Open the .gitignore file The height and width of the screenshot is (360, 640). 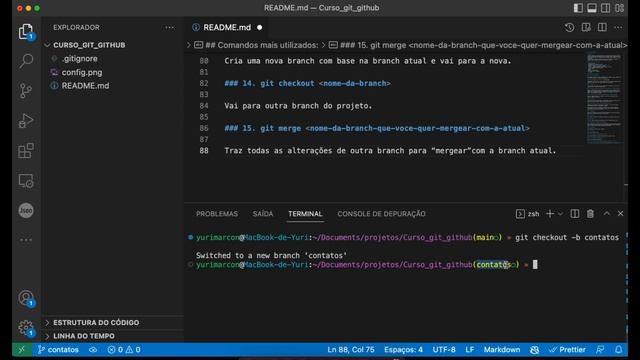point(80,59)
